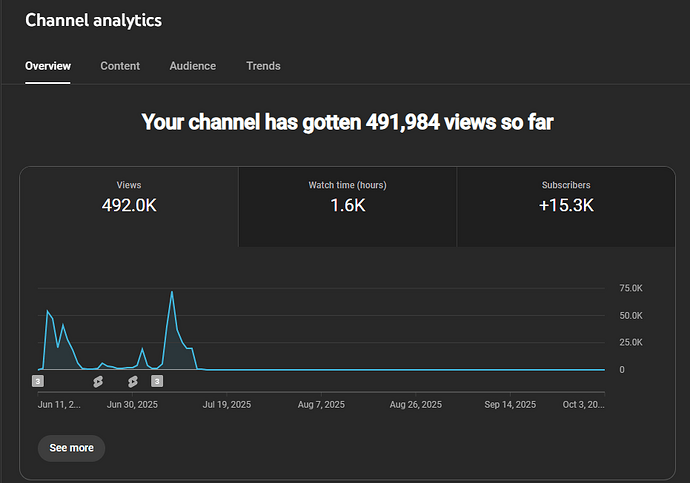Screen dimensions: 690x483
Task: Select the Overview tab
Action: click(48, 66)
